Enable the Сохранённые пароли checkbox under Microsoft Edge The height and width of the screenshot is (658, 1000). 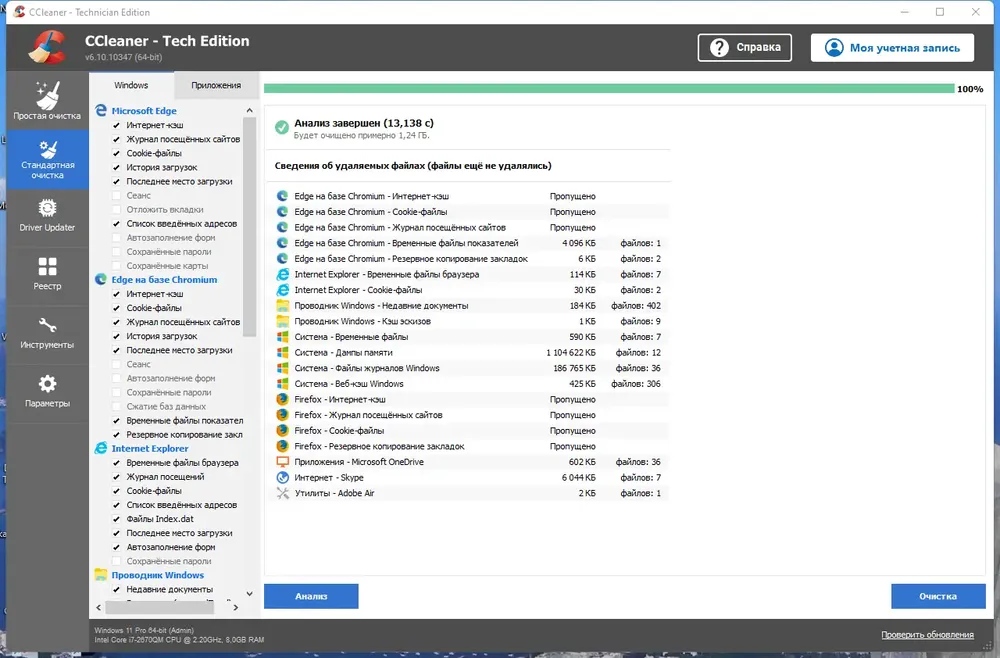pos(116,252)
